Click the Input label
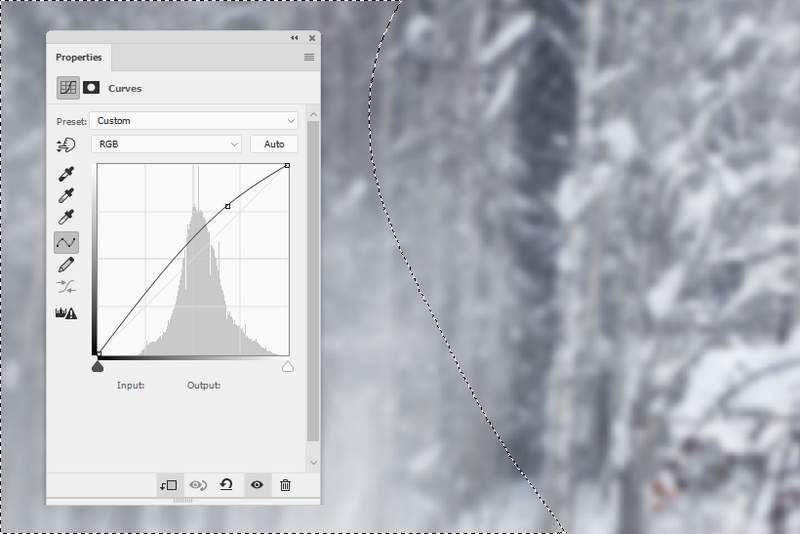Viewport: 800px width, 534px height. (x=131, y=385)
